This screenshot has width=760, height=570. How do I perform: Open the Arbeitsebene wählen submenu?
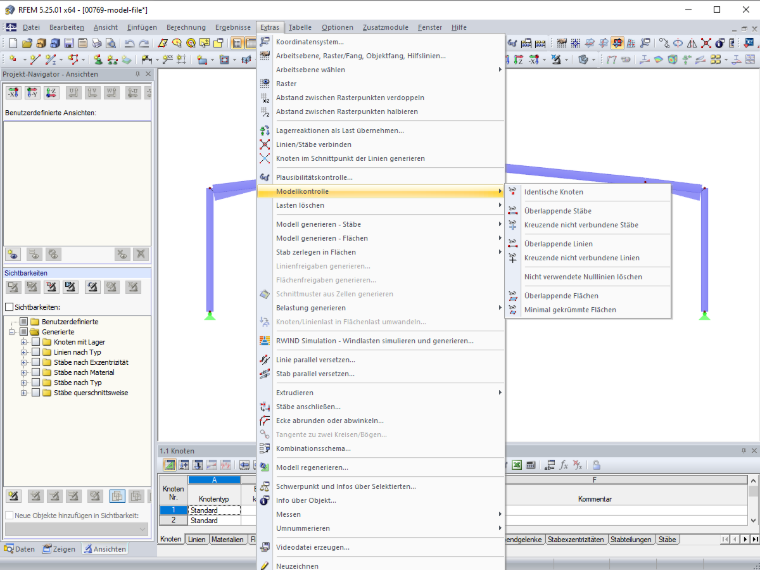tap(381, 69)
